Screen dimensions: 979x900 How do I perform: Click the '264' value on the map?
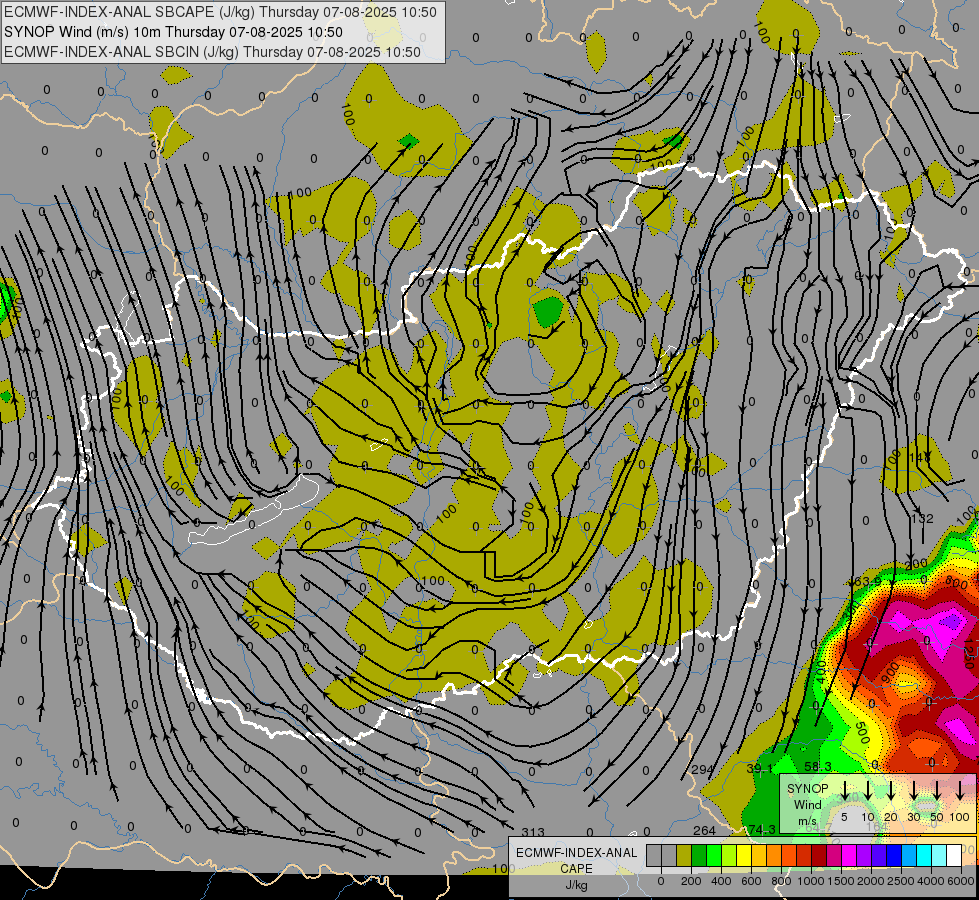[704, 830]
